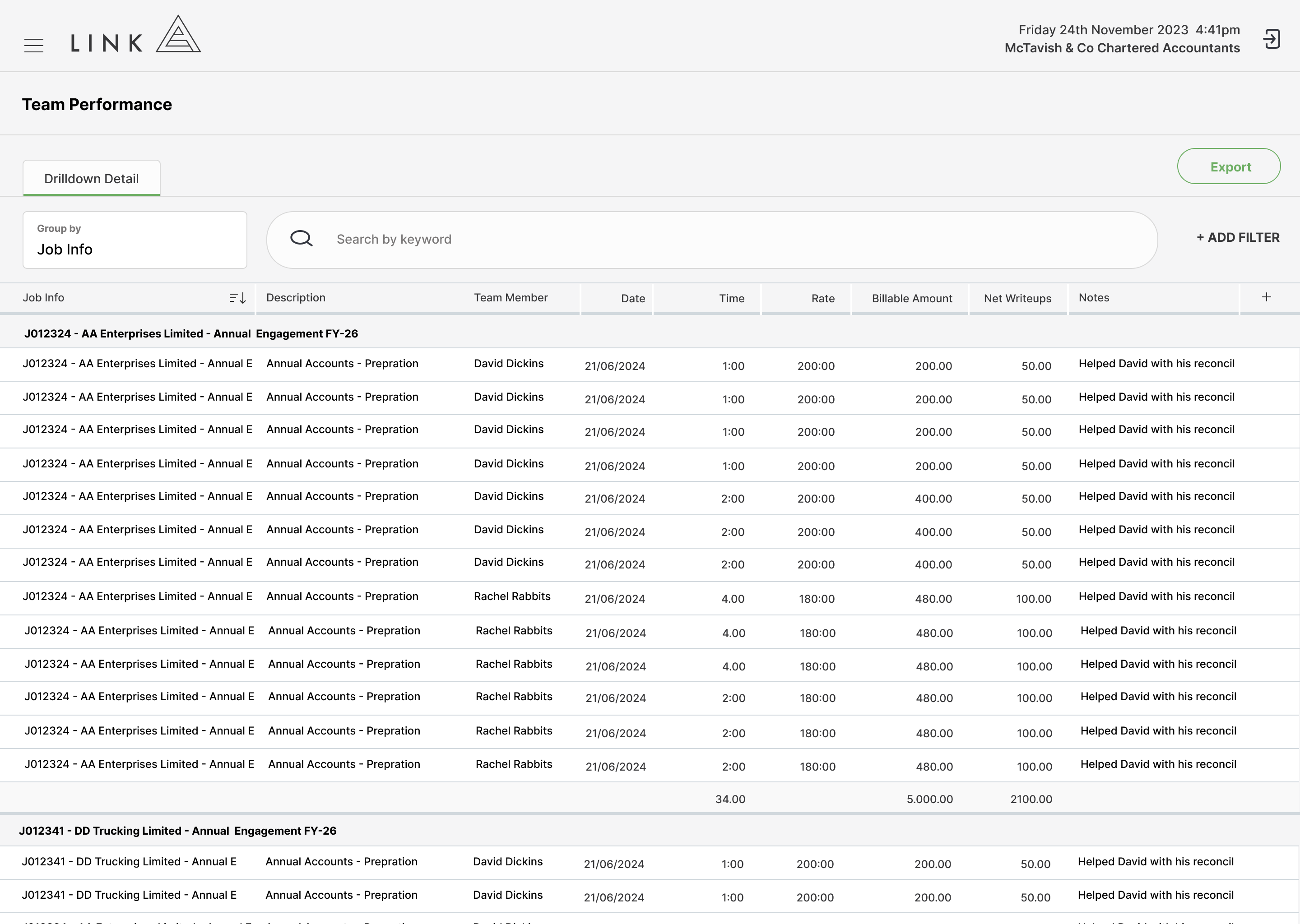Viewport: 1300px width, 924px height.
Task: Open the hamburger navigation menu
Action: pyautogui.click(x=33, y=46)
